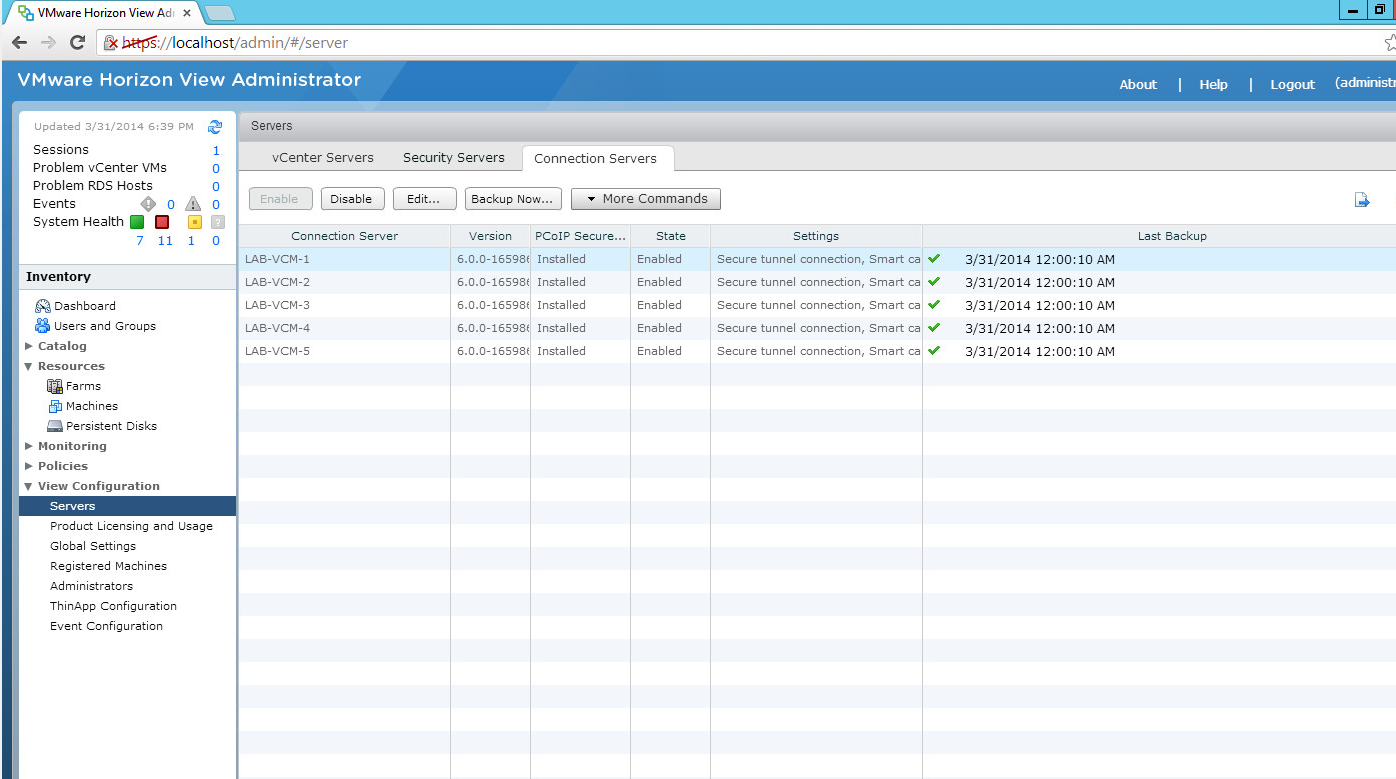This screenshot has width=1396, height=779.
Task: Click the export table icon at right
Action: pyautogui.click(x=1362, y=200)
